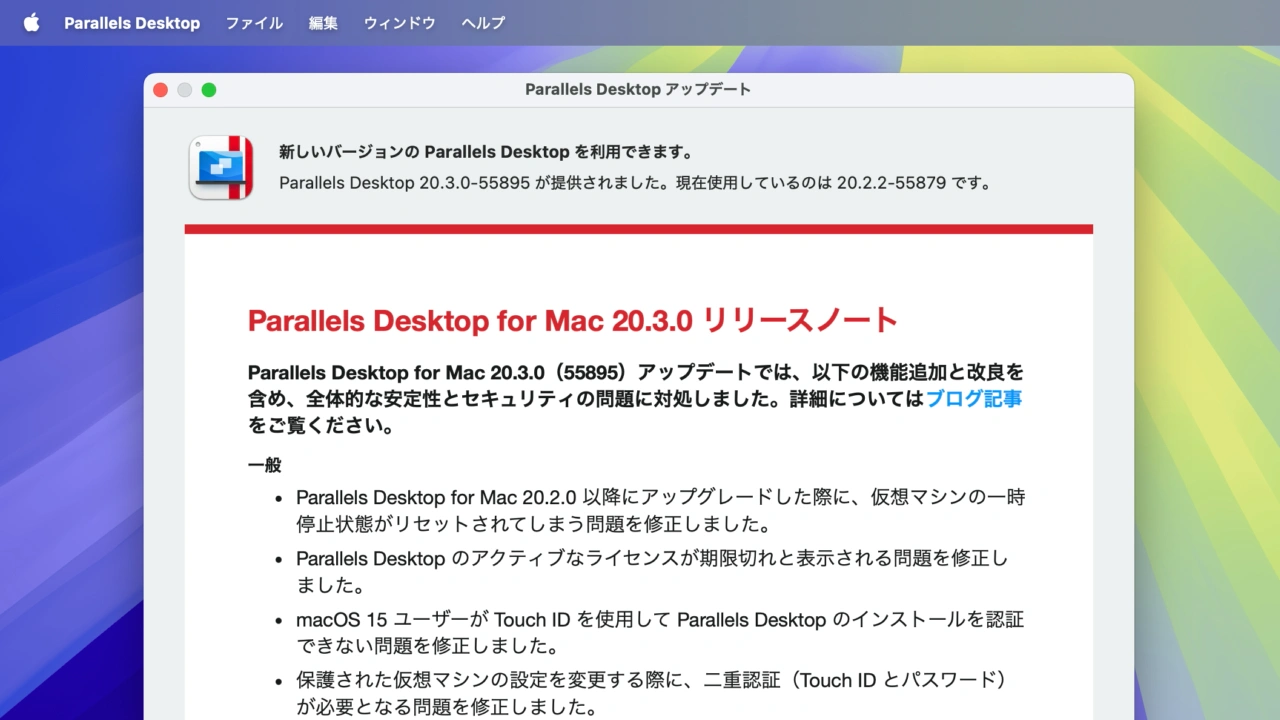The width and height of the screenshot is (1280, 720).
Task: Click the Parallels Desktop アップデート window title
Action: point(638,90)
